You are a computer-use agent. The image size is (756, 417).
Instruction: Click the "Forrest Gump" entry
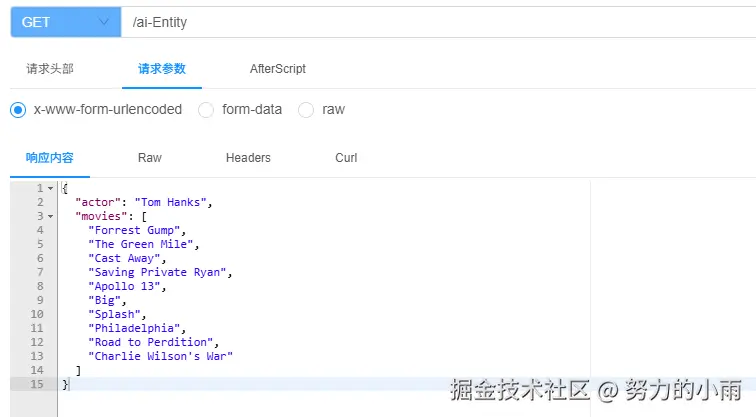tap(135, 230)
